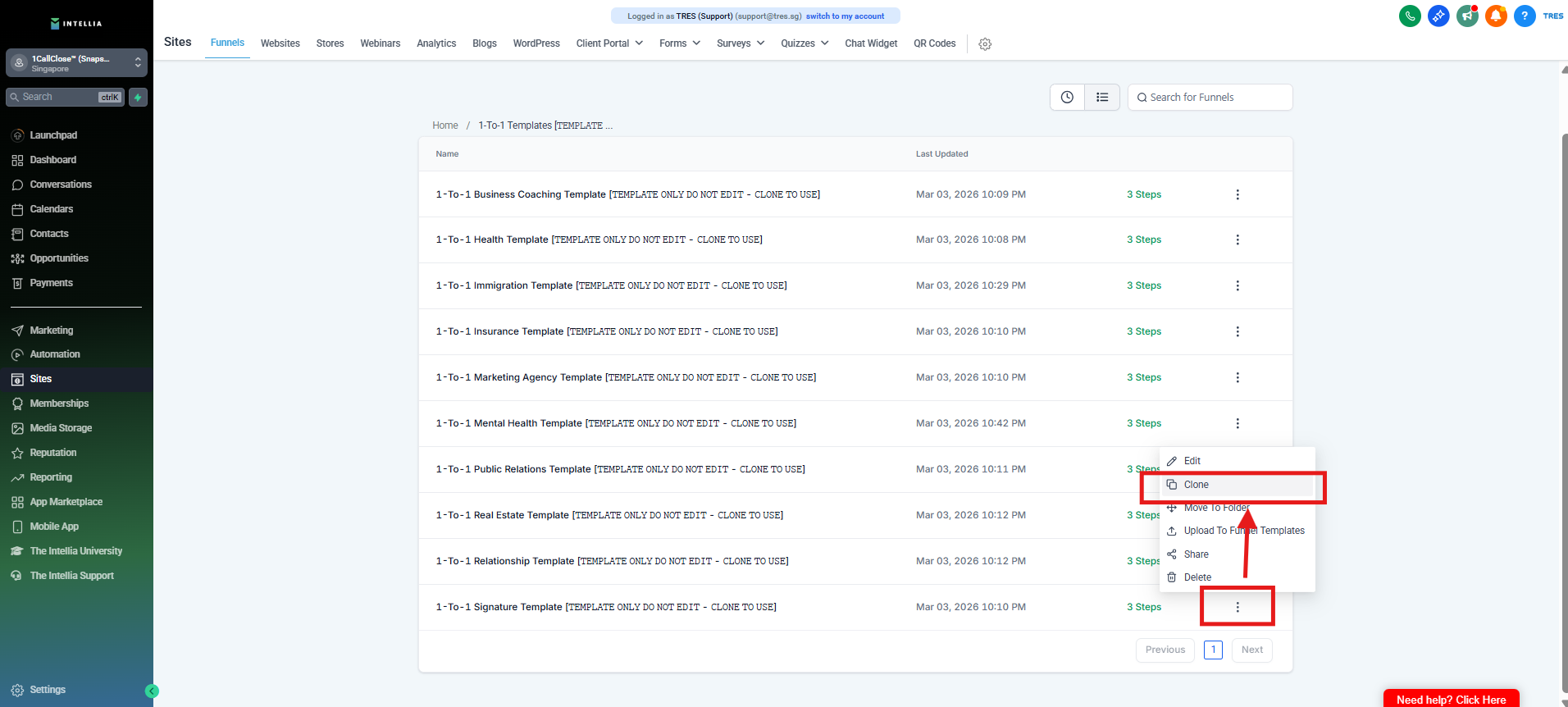
Task: Click the switch to my account link
Action: click(845, 16)
